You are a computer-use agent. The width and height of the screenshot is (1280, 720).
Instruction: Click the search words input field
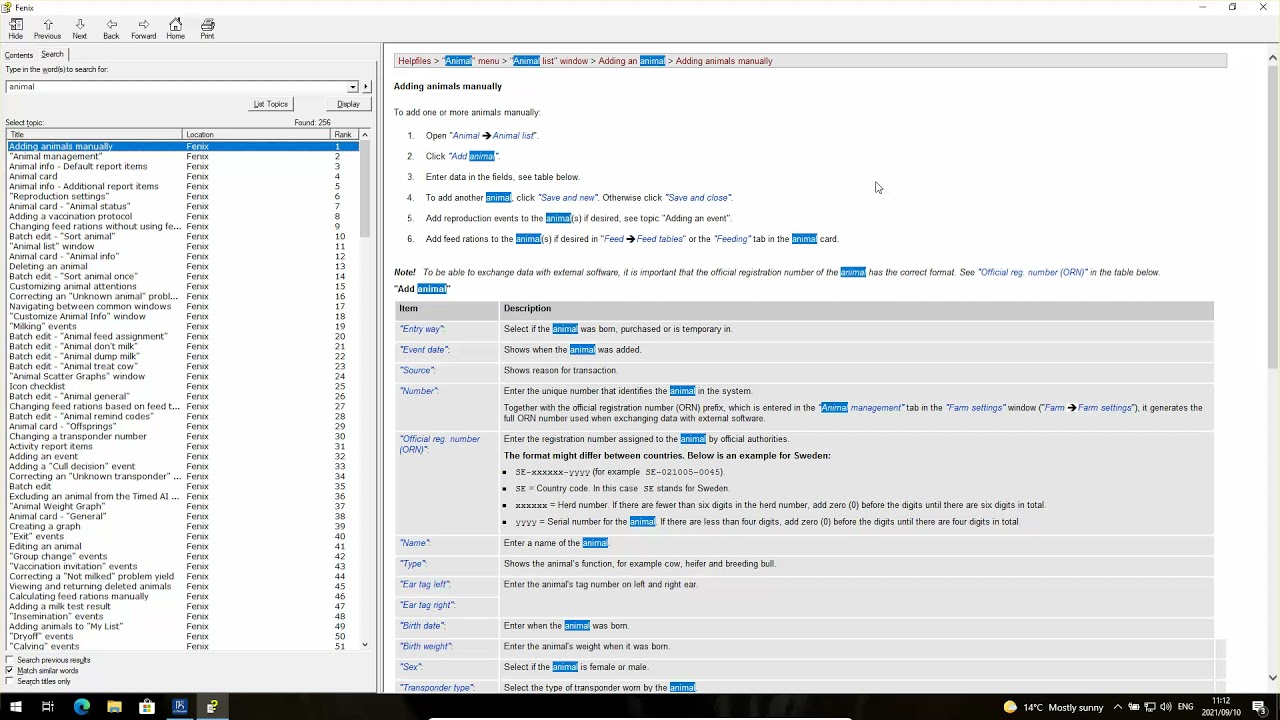176,87
